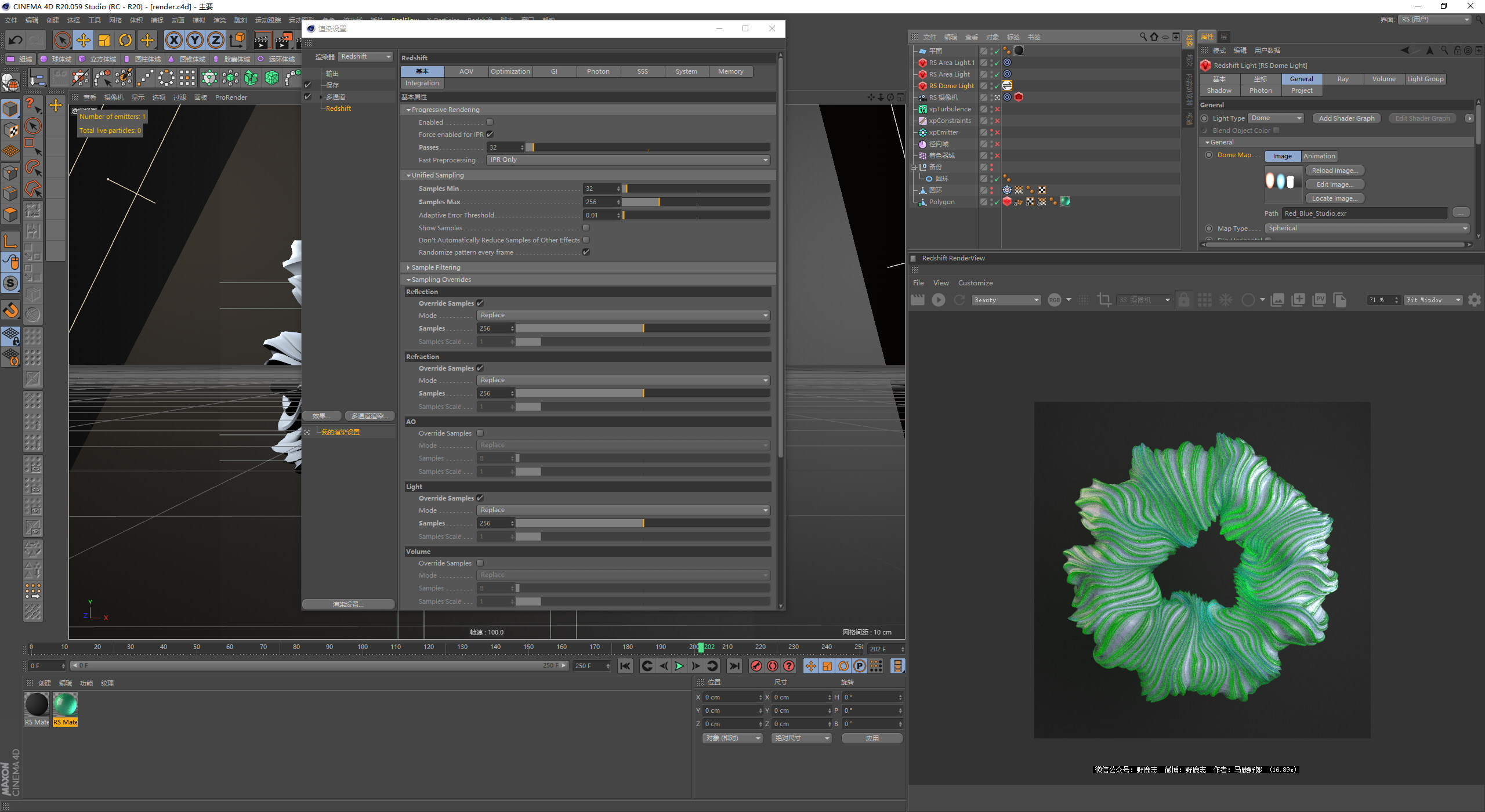This screenshot has height=812, width=1485.
Task: Go to timeline start button
Action: click(x=625, y=666)
